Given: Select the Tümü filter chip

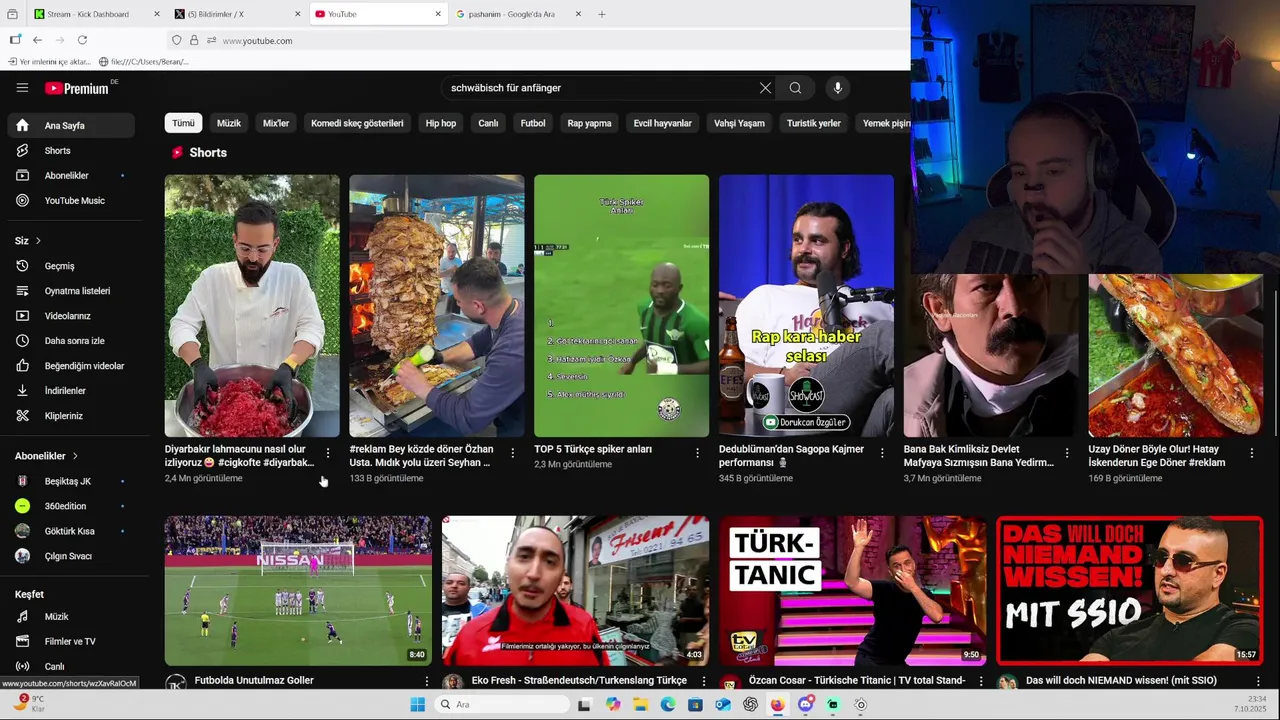Looking at the screenshot, I should pos(183,123).
